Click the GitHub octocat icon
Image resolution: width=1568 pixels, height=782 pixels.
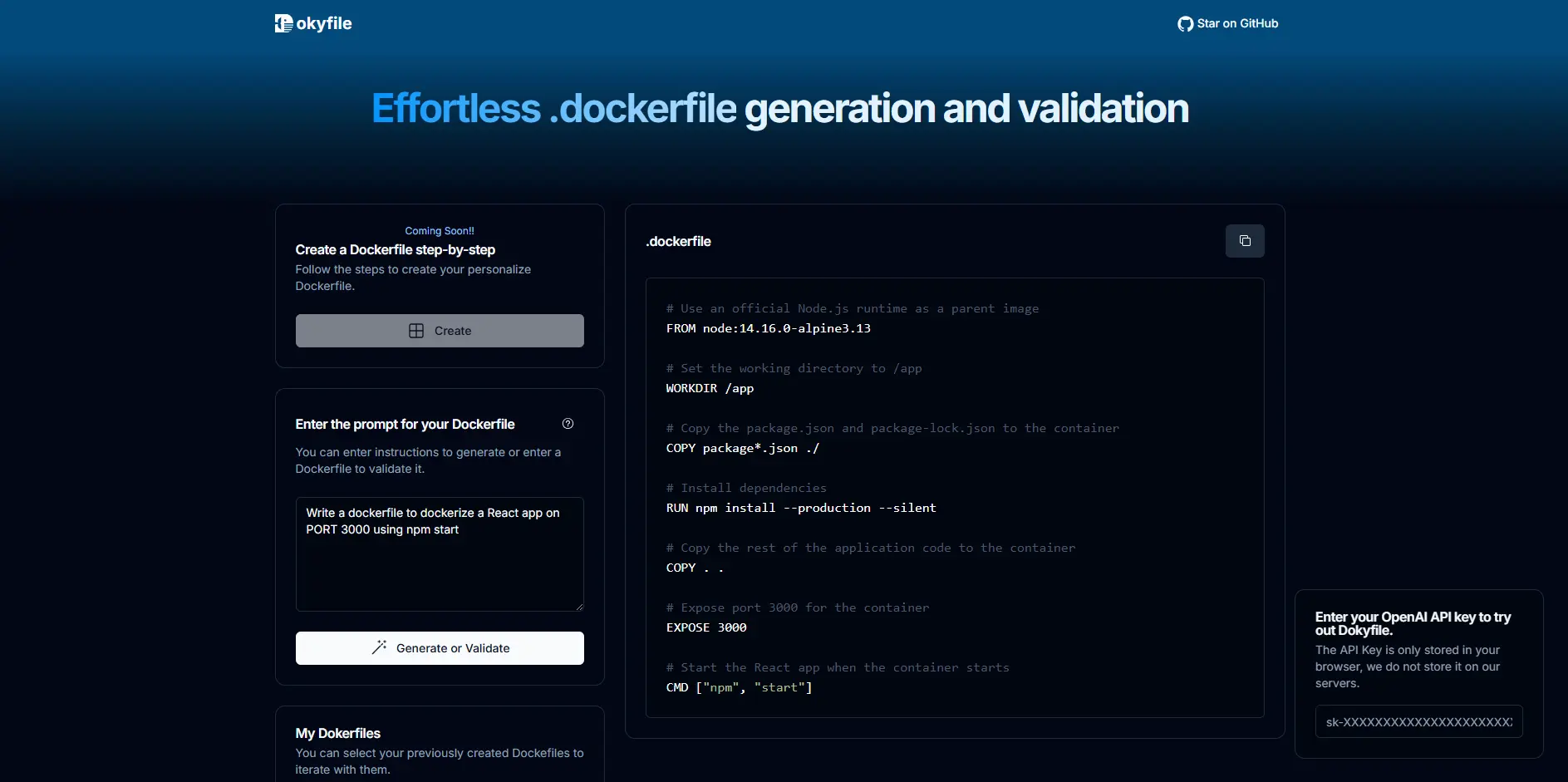click(x=1185, y=24)
